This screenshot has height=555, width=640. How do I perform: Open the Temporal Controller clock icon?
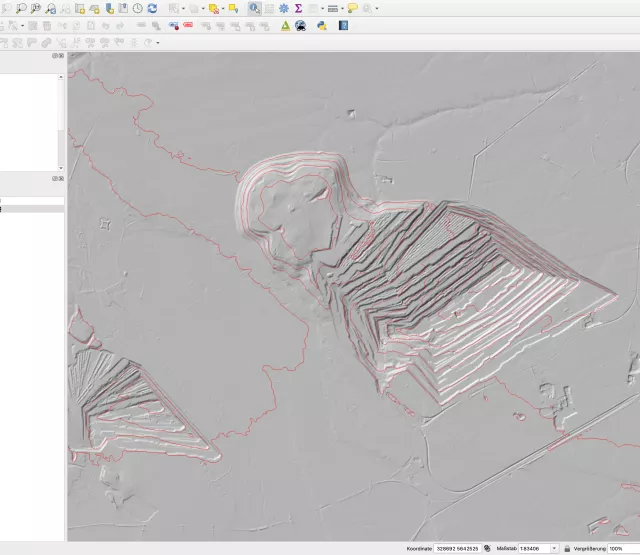coord(137,8)
